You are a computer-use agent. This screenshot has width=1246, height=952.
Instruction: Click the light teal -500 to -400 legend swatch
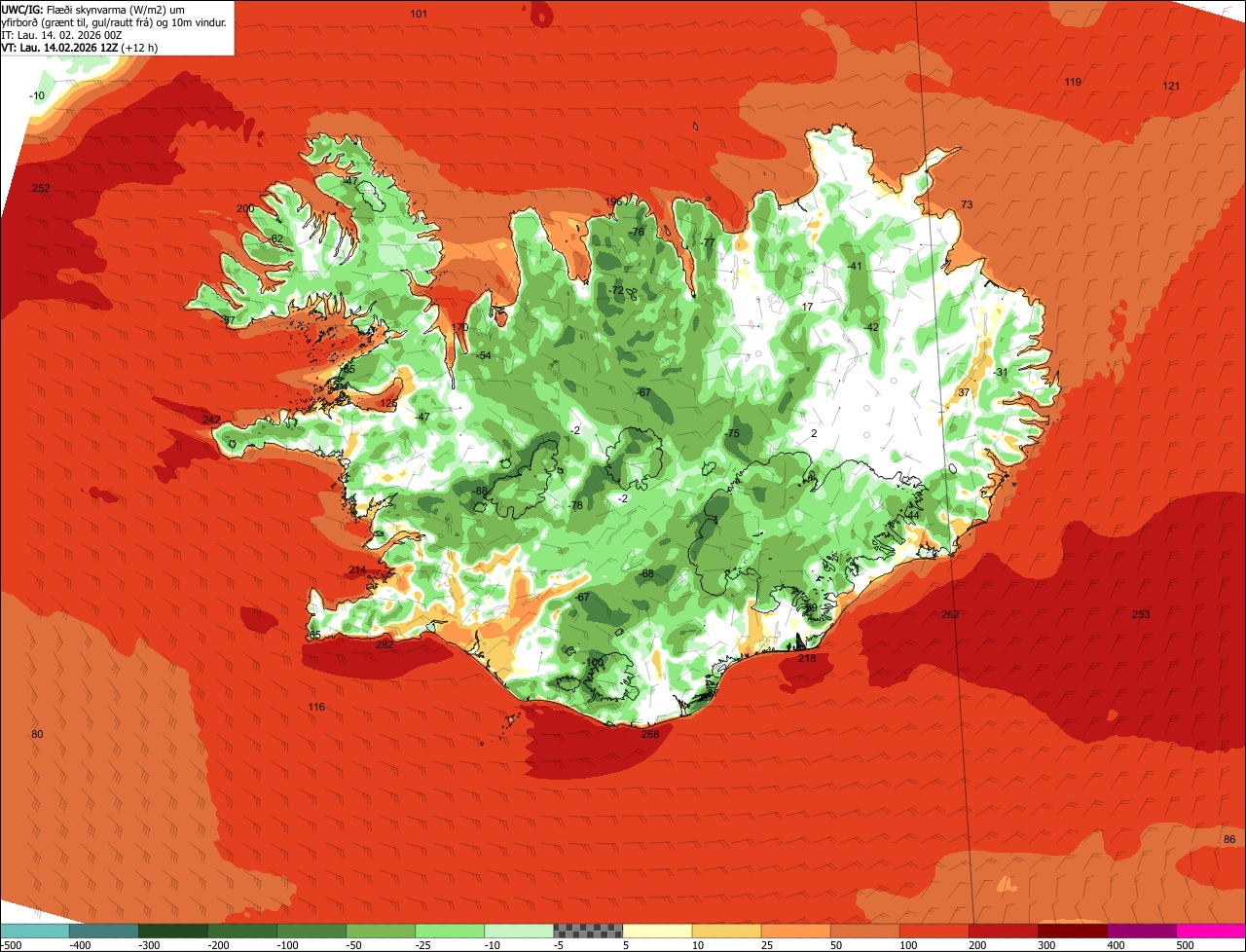(35, 931)
